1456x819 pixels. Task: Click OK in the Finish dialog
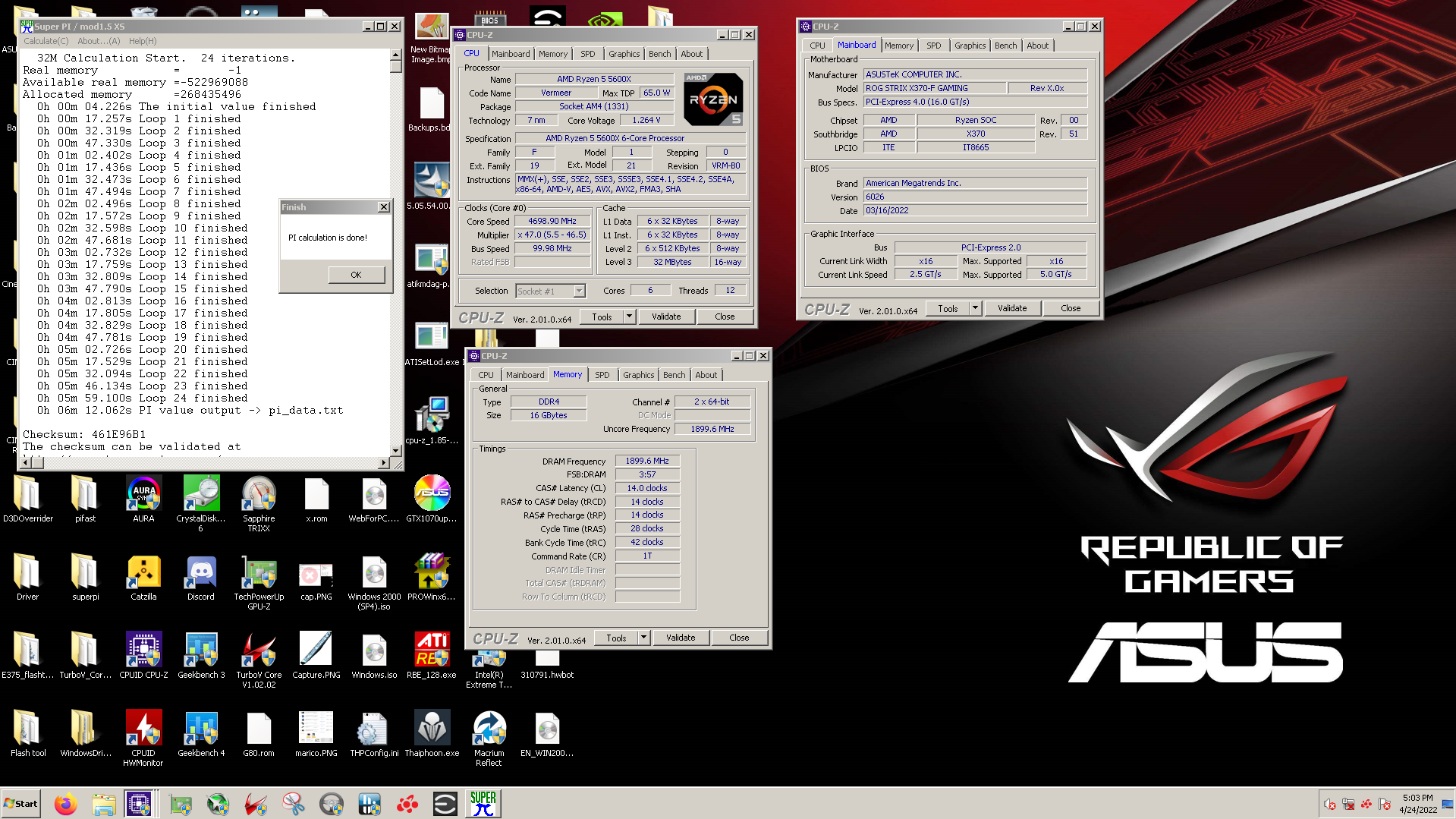coord(357,275)
